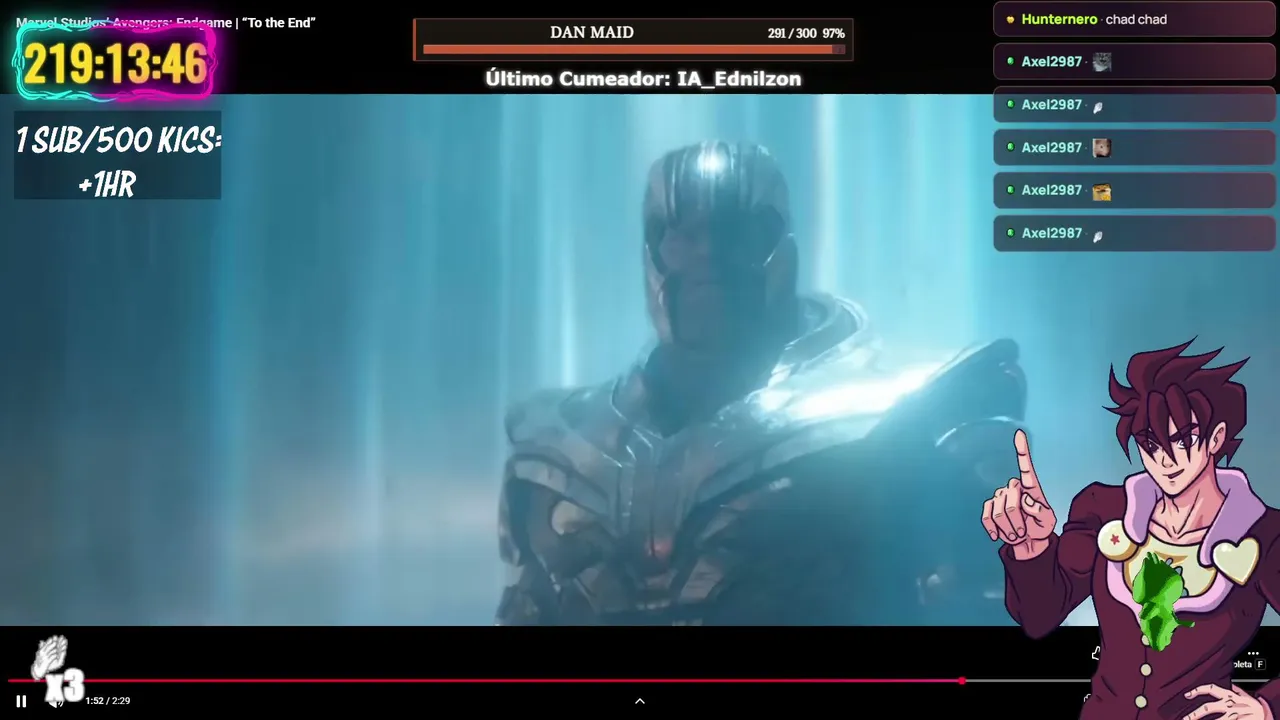Image resolution: width=1280 pixels, height=720 pixels.
Task: Click the "291 / 300 97%" goal counter
Action: click(x=806, y=33)
